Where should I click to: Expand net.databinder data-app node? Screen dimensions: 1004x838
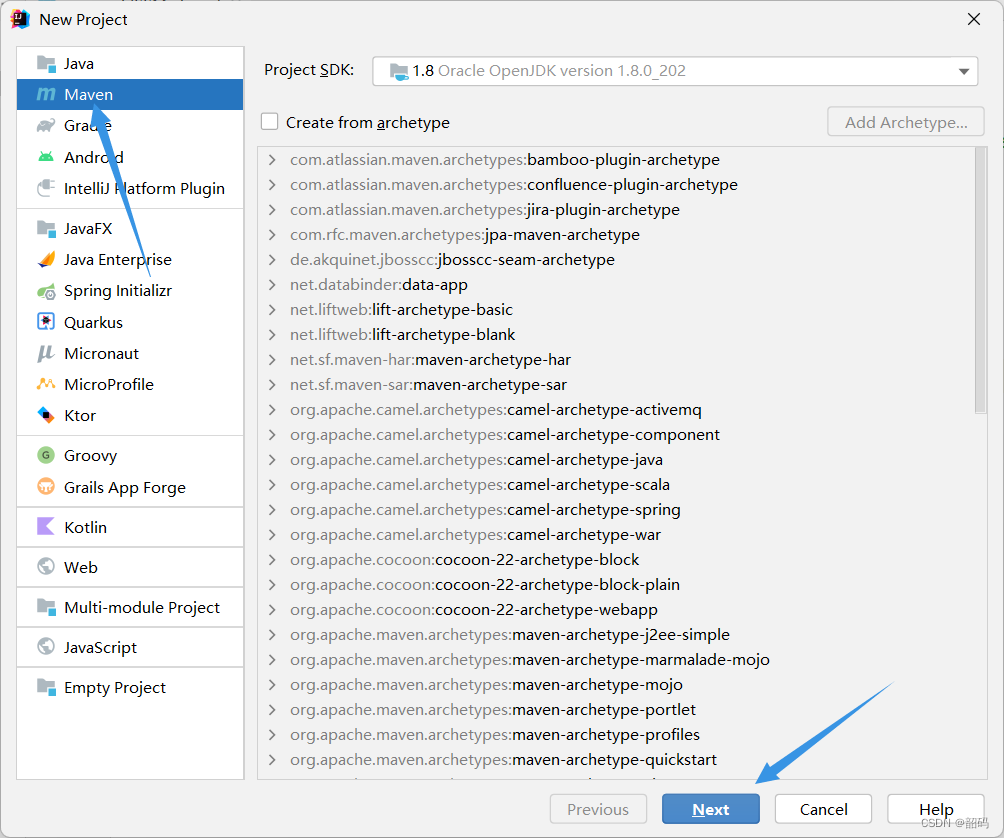click(x=272, y=284)
